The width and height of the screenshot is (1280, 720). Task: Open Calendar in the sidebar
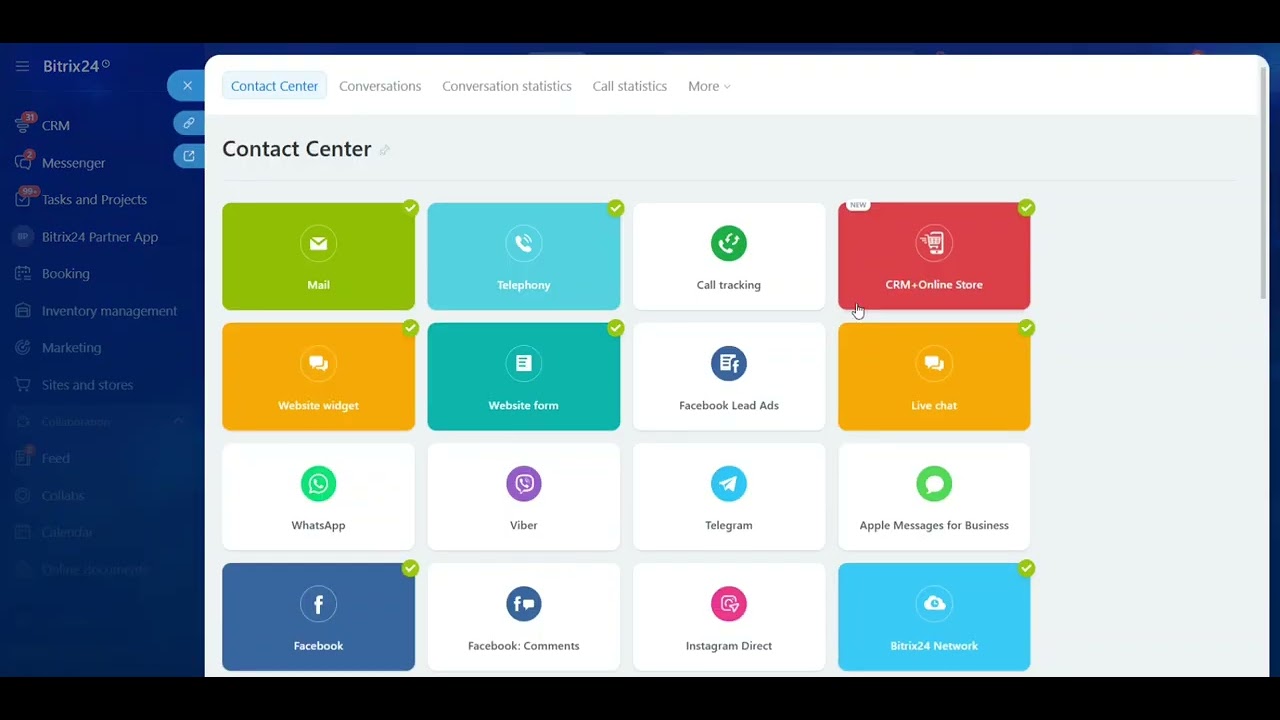pyautogui.click(x=67, y=532)
